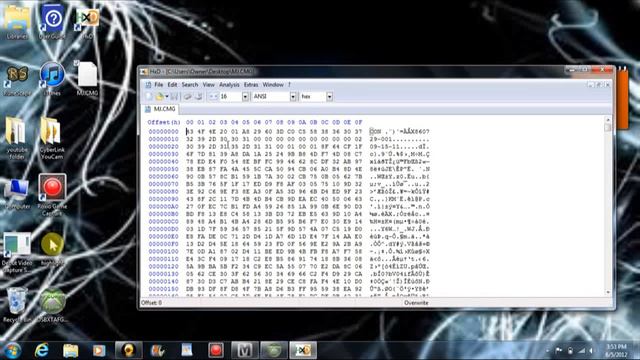Image resolution: width=640 pixels, height=360 pixels.
Task: Click scrollbar up arrow in hex view
Action: 608,120
